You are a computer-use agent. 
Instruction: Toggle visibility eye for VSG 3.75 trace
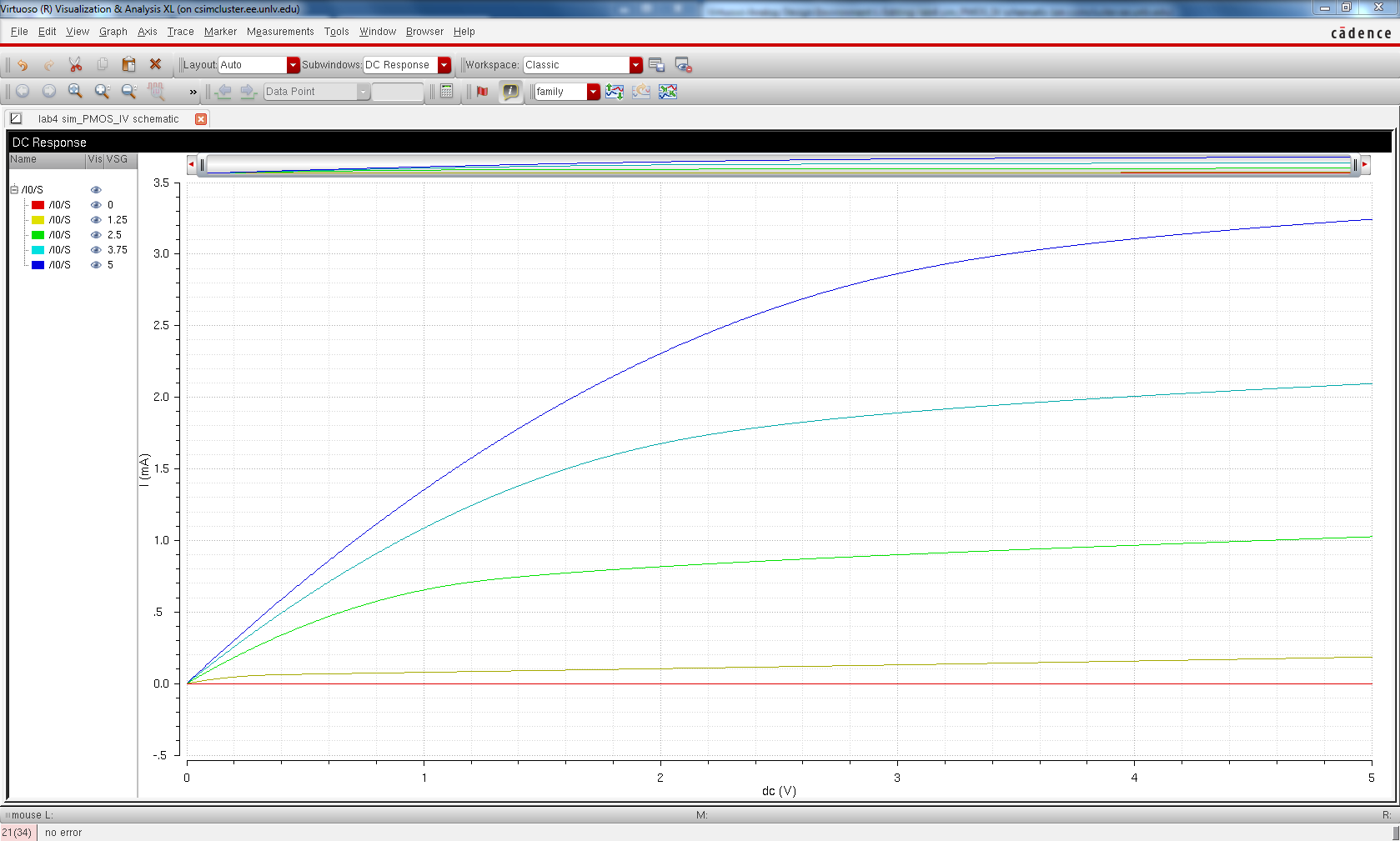(x=96, y=250)
